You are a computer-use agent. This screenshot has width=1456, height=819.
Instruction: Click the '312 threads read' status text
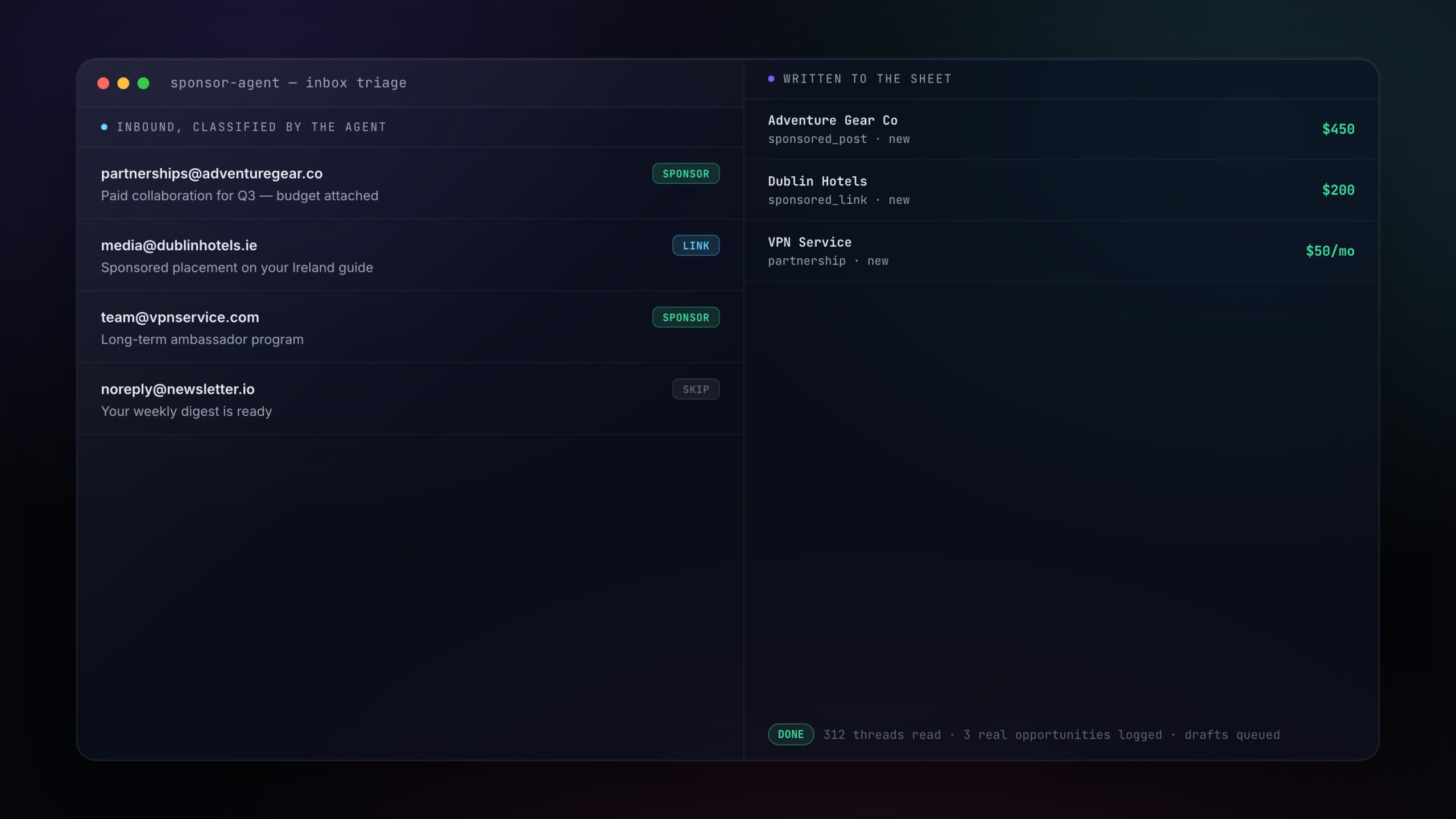[x=882, y=735]
